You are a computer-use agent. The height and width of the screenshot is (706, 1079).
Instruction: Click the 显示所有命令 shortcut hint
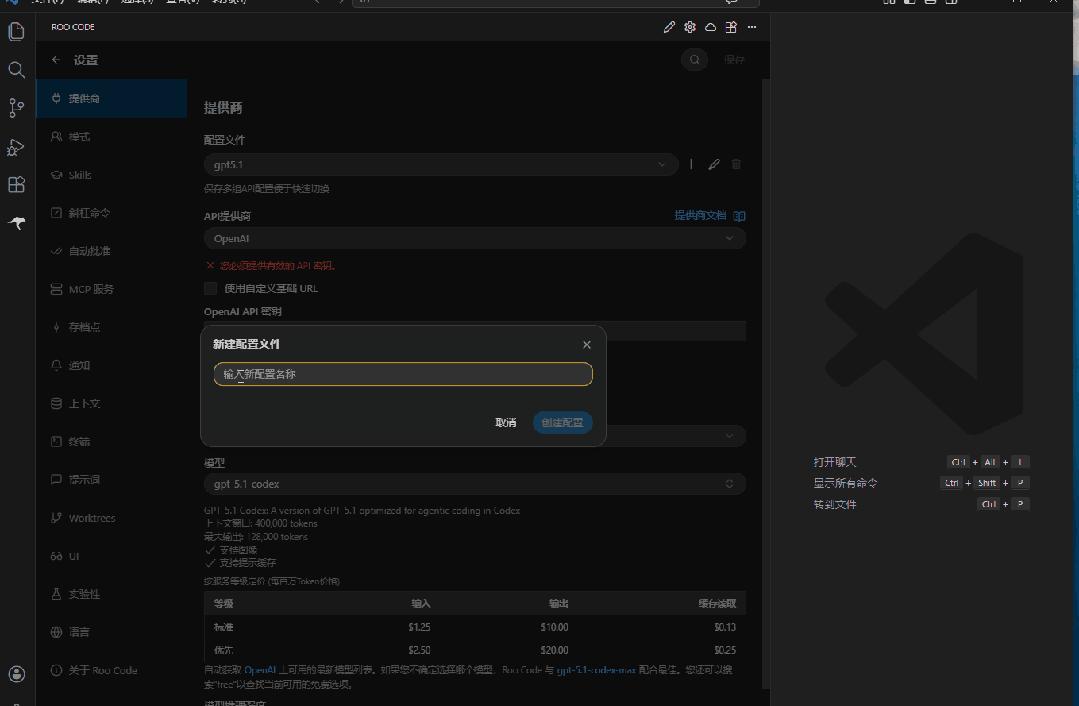pos(845,483)
